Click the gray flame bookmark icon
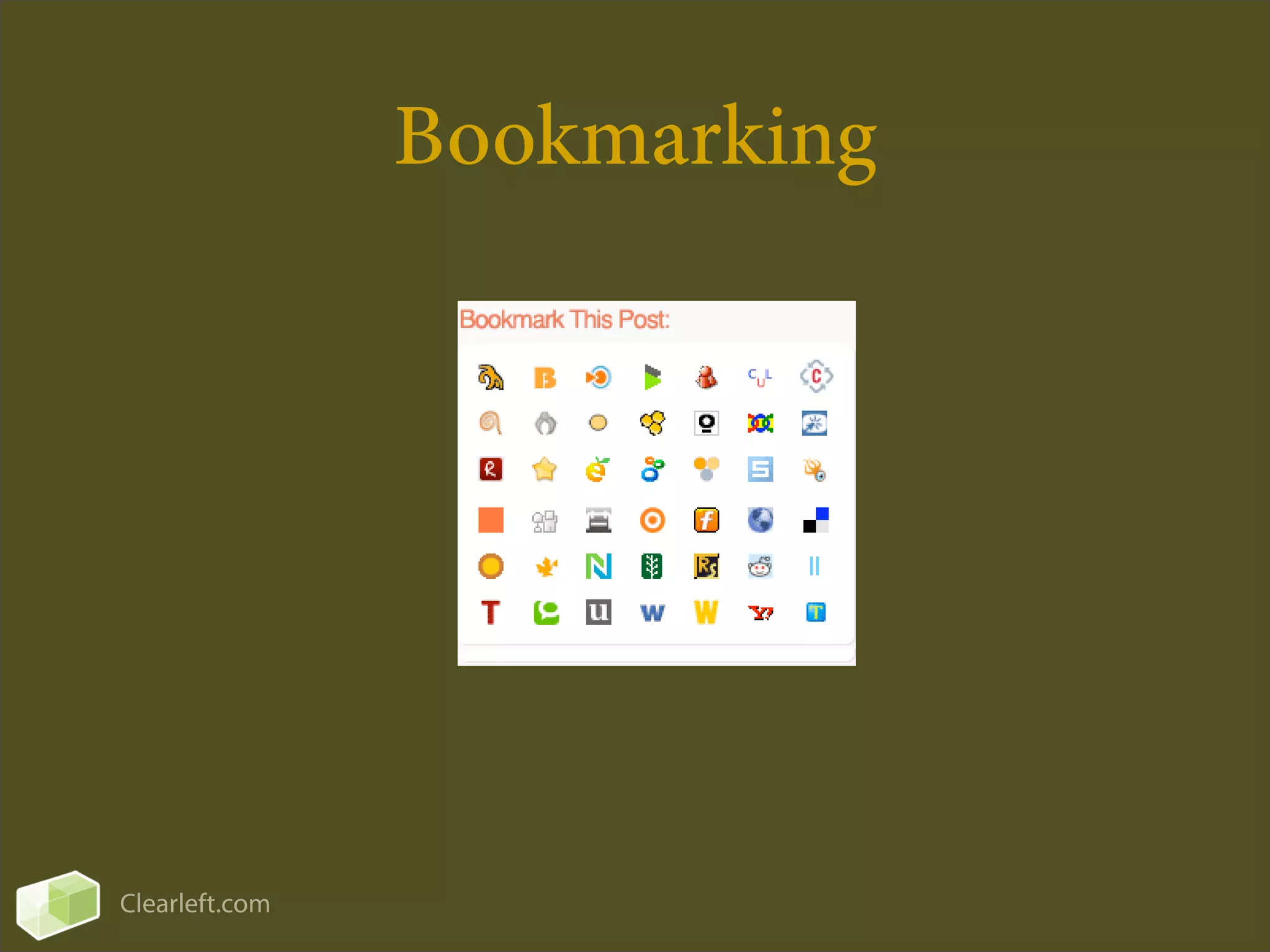The width and height of the screenshot is (1270, 952). (545, 423)
